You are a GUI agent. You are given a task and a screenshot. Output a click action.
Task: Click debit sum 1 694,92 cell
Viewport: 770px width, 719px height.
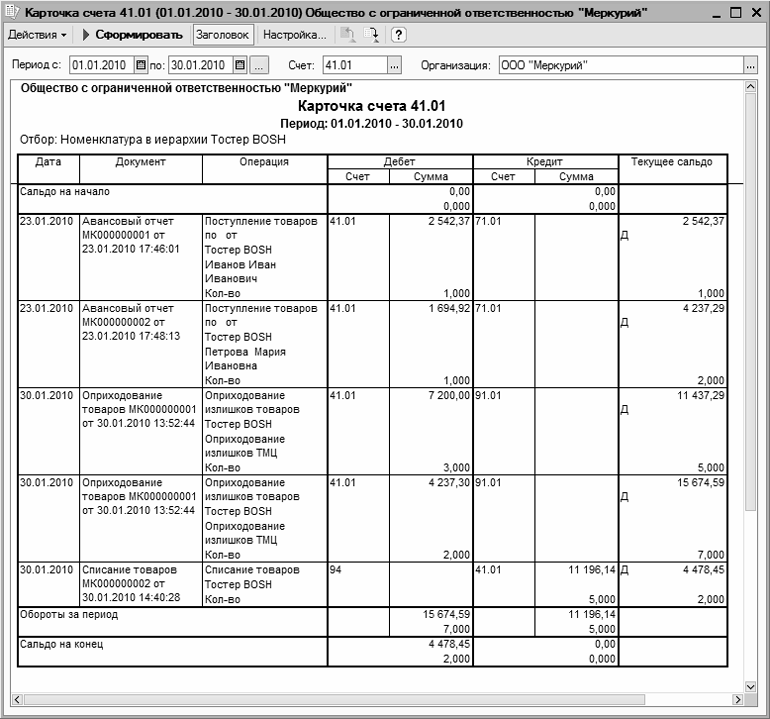(x=431, y=344)
